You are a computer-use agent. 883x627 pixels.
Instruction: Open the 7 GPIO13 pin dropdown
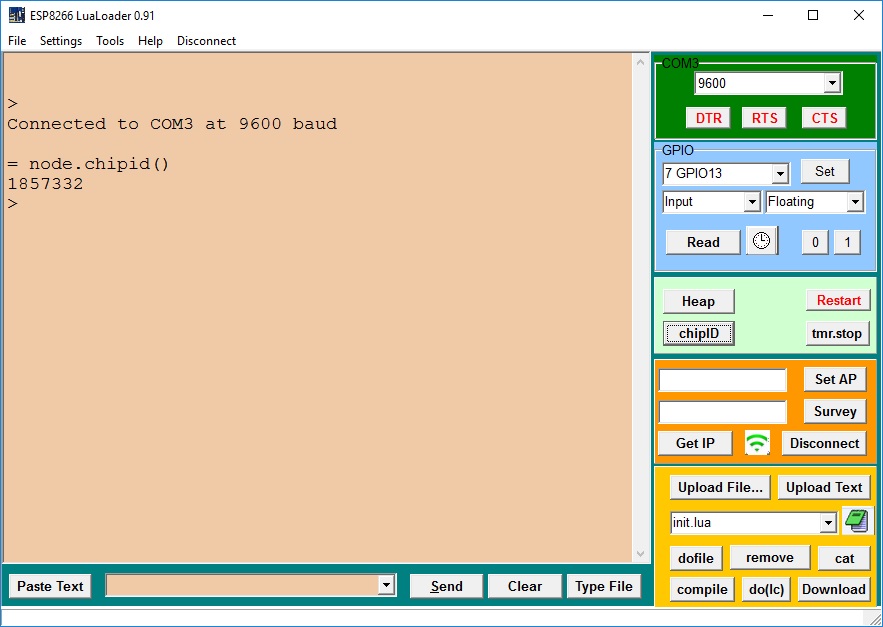click(x=779, y=174)
